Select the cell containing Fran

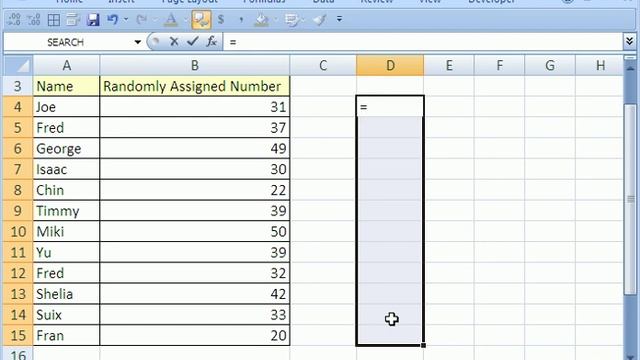pos(67,336)
